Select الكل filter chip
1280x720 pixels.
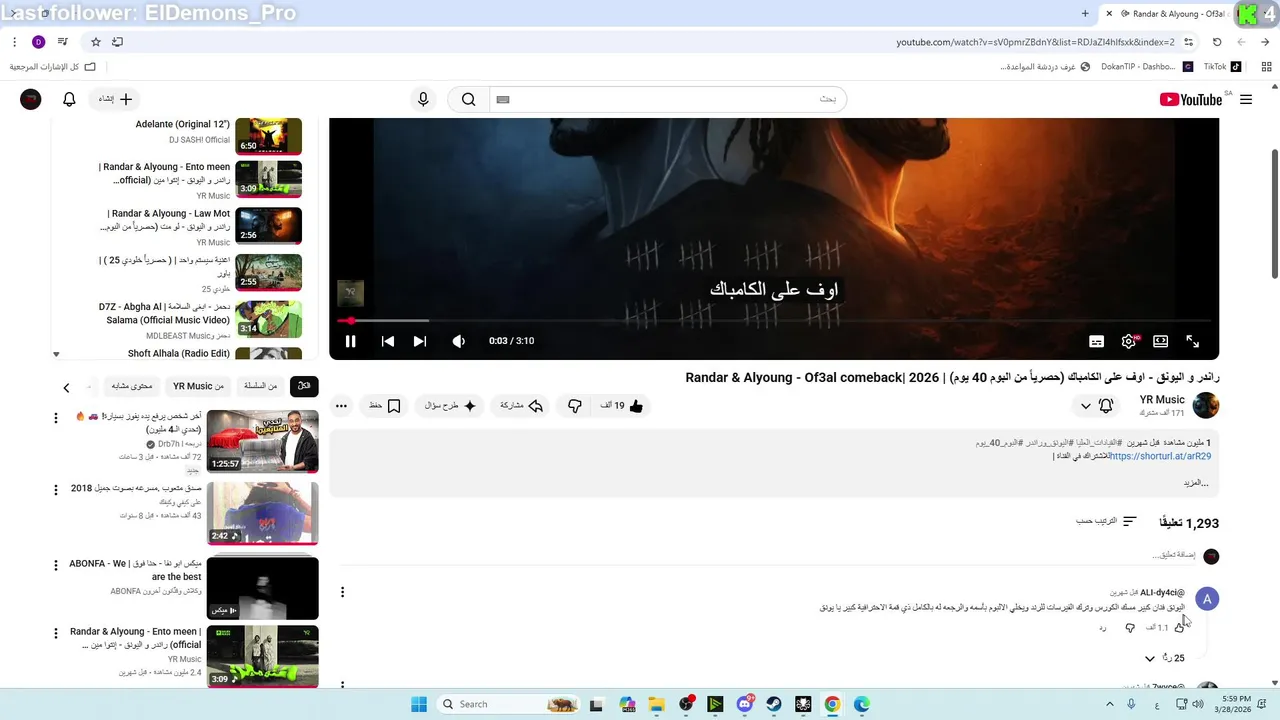304,386
